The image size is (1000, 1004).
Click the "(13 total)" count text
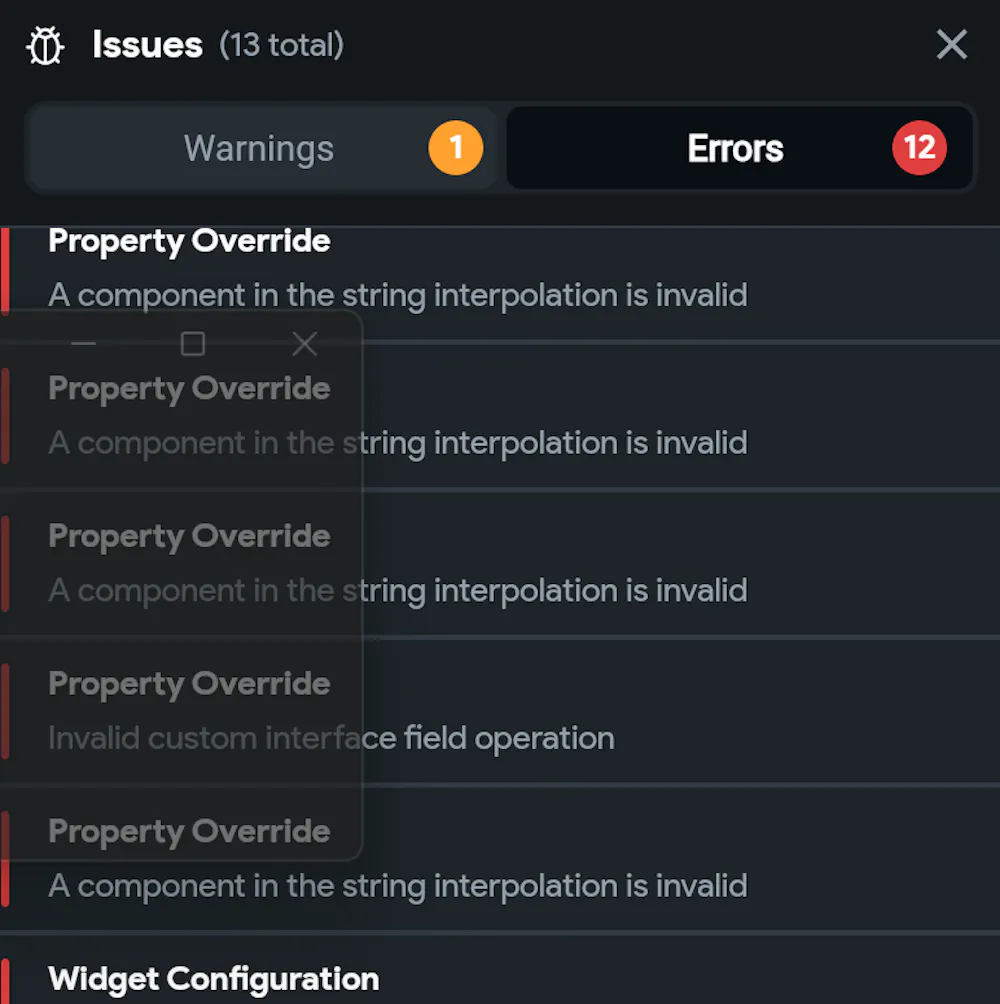click(282, 45)
